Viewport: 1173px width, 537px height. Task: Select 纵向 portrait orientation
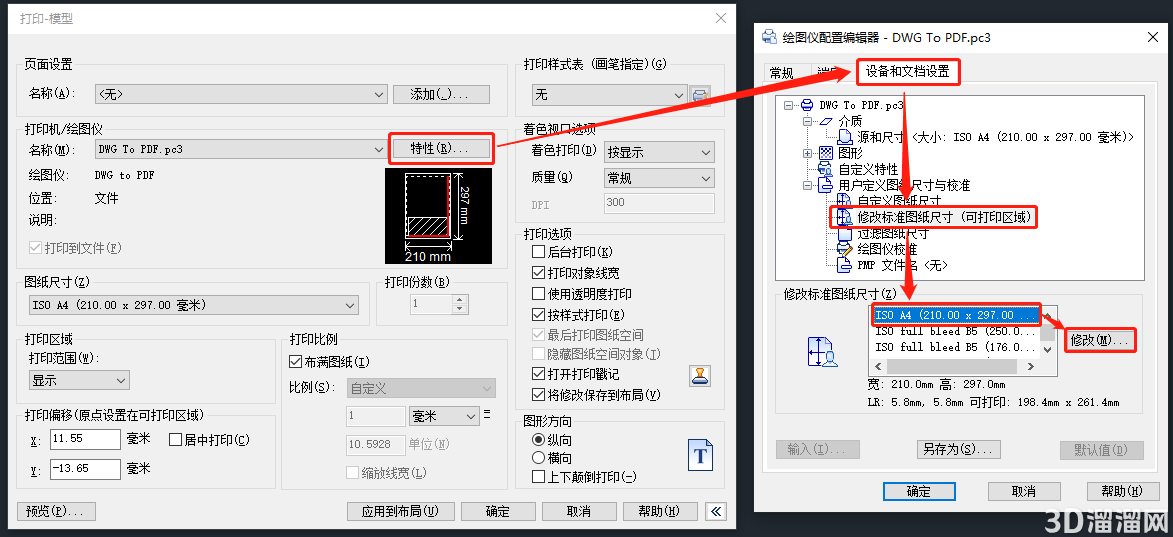tap(538, 440)
